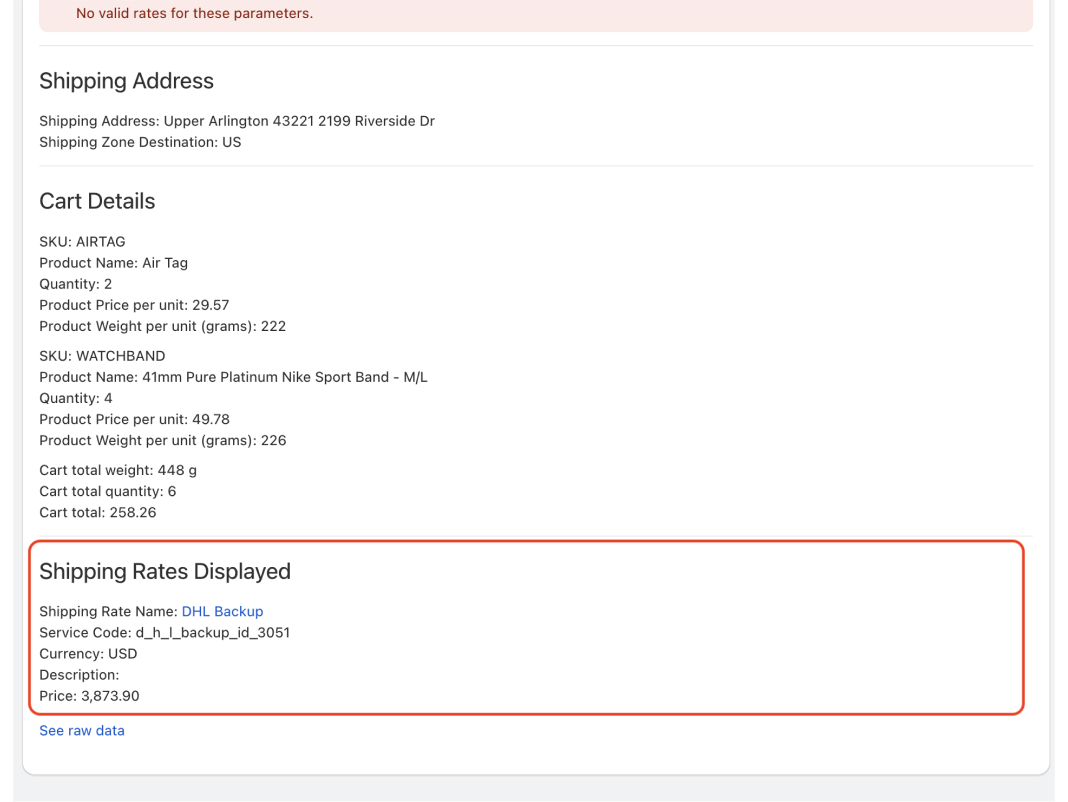Select the product weight 226 grams line
The image size is (1068, 802).
[163, 441]
